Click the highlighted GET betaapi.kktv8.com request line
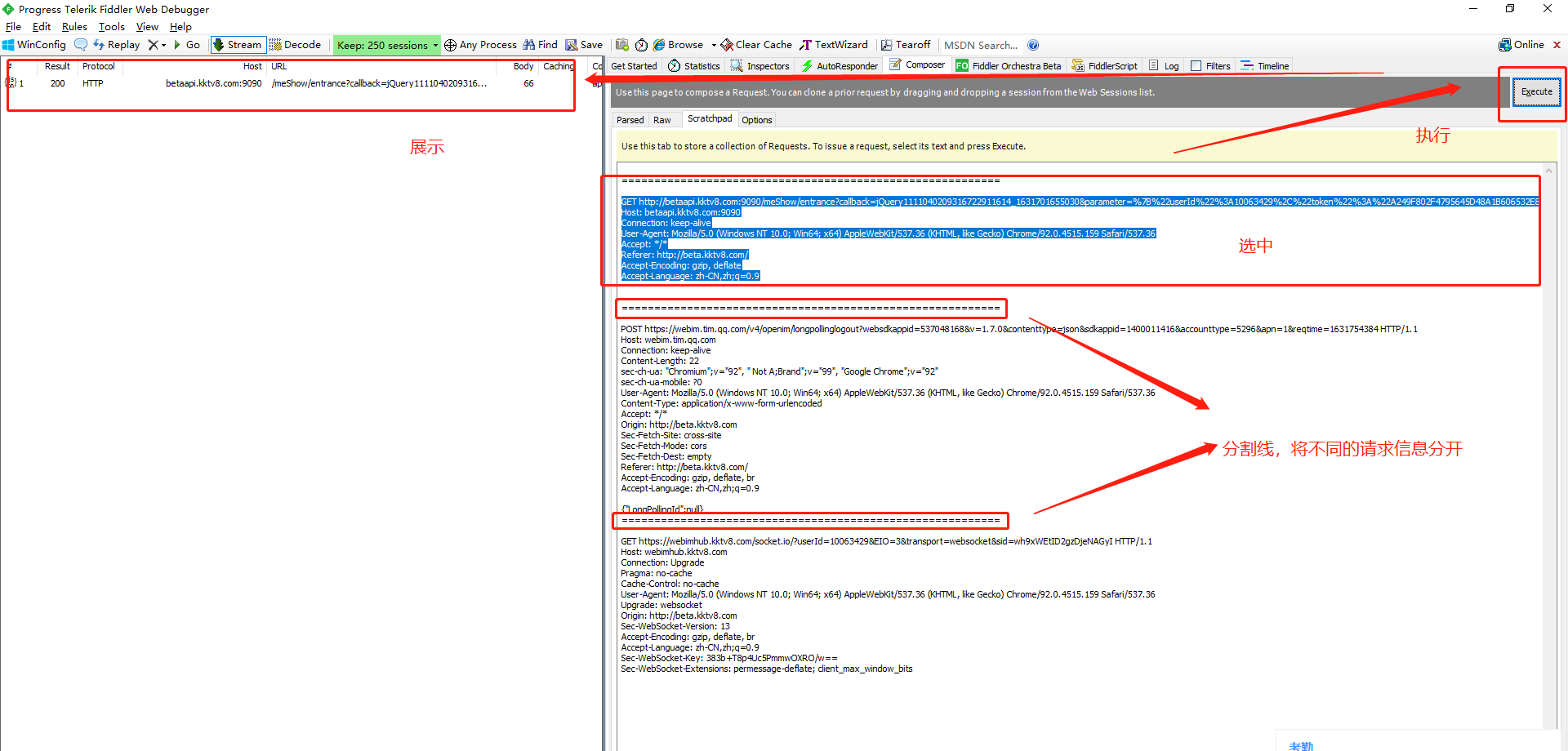The image size is (1568, 751). (x=1080, y=202)
